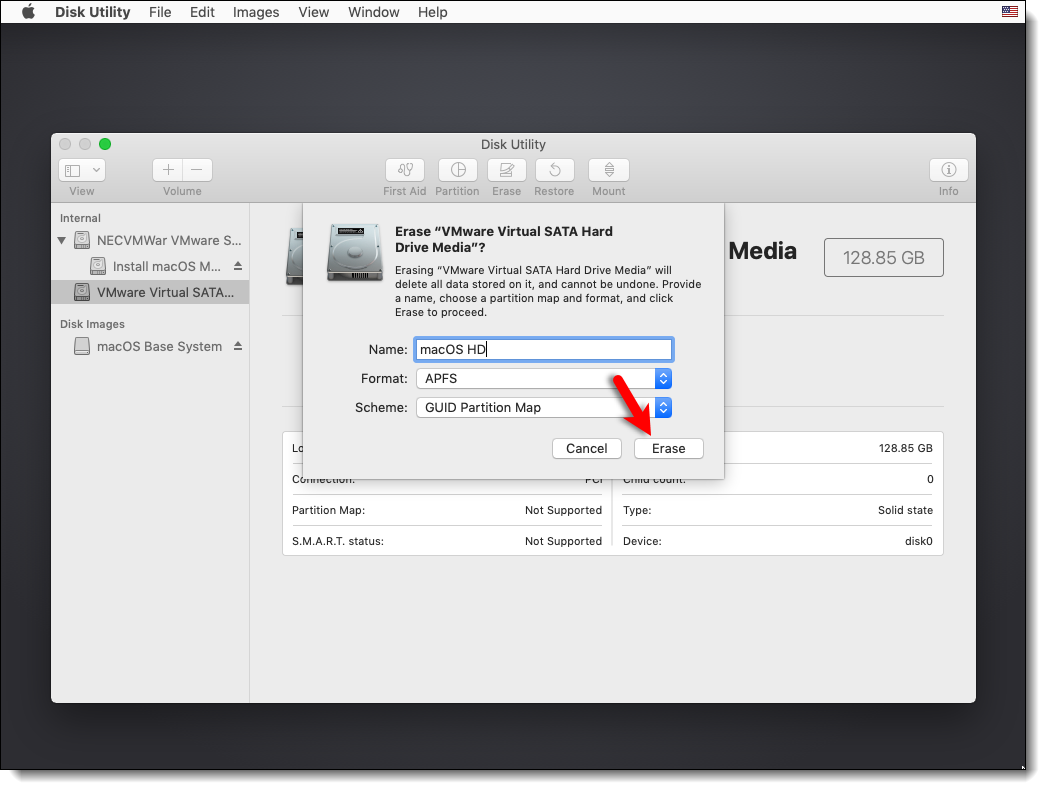The height and width of the screenshot is (792, 1048).
Task: Click the hard drive icon in erase dialog
Action: 355,253
